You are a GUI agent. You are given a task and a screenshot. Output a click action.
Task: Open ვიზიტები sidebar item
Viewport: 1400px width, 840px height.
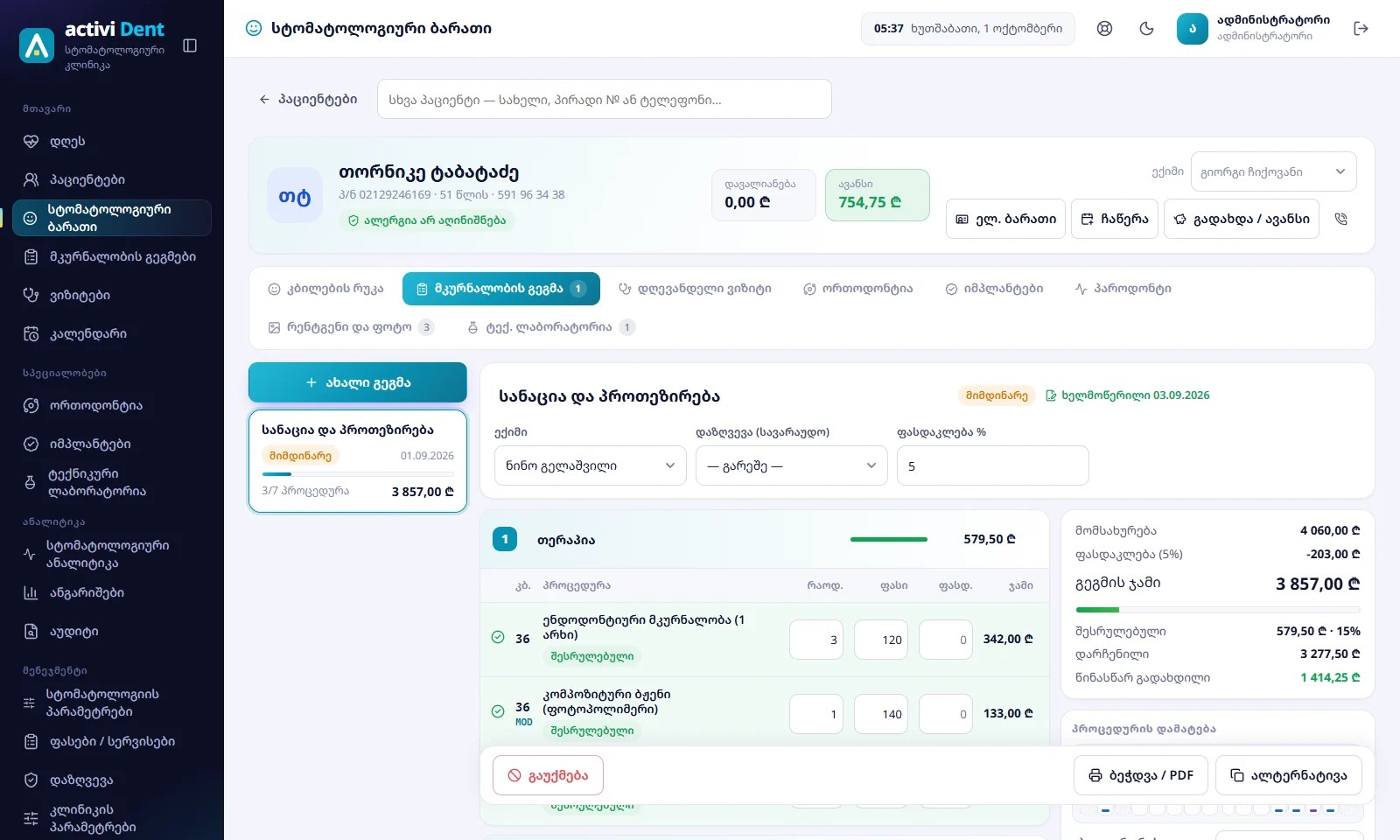112,295
